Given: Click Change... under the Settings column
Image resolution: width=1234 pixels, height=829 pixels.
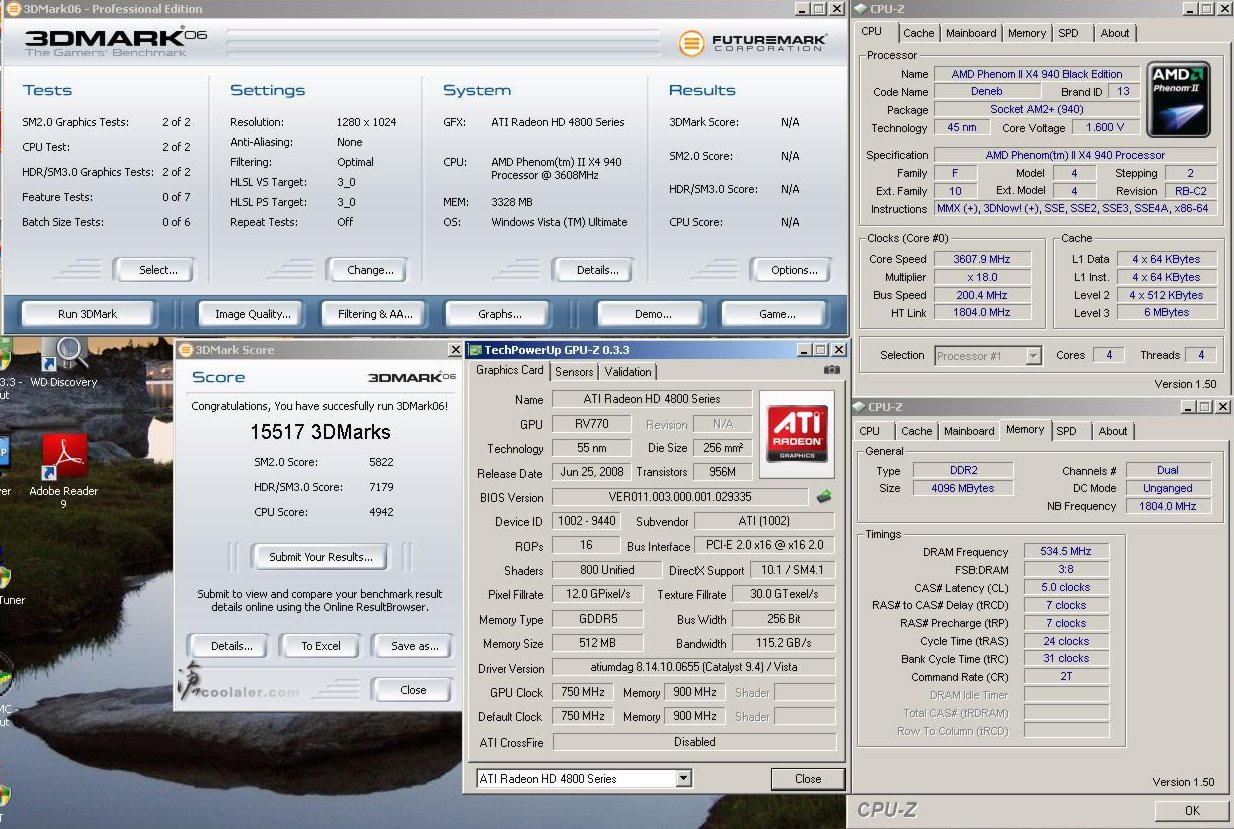Looking at the screenshot, I should click(x=370, y=270).
